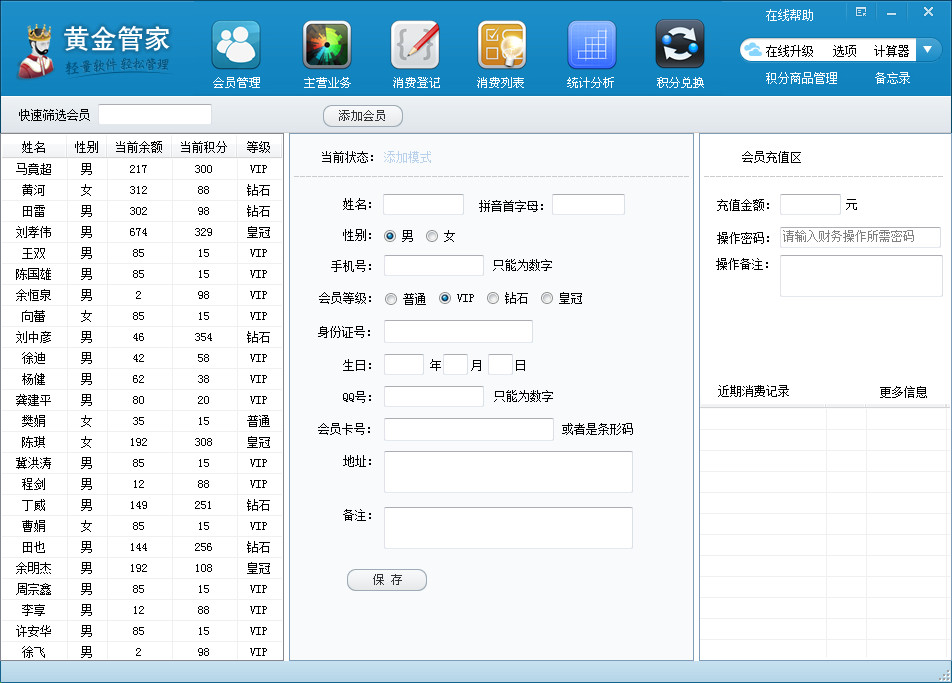Choose 钻石 member level
This screenshot has width=952, height=683.
[x=493, y=298]
